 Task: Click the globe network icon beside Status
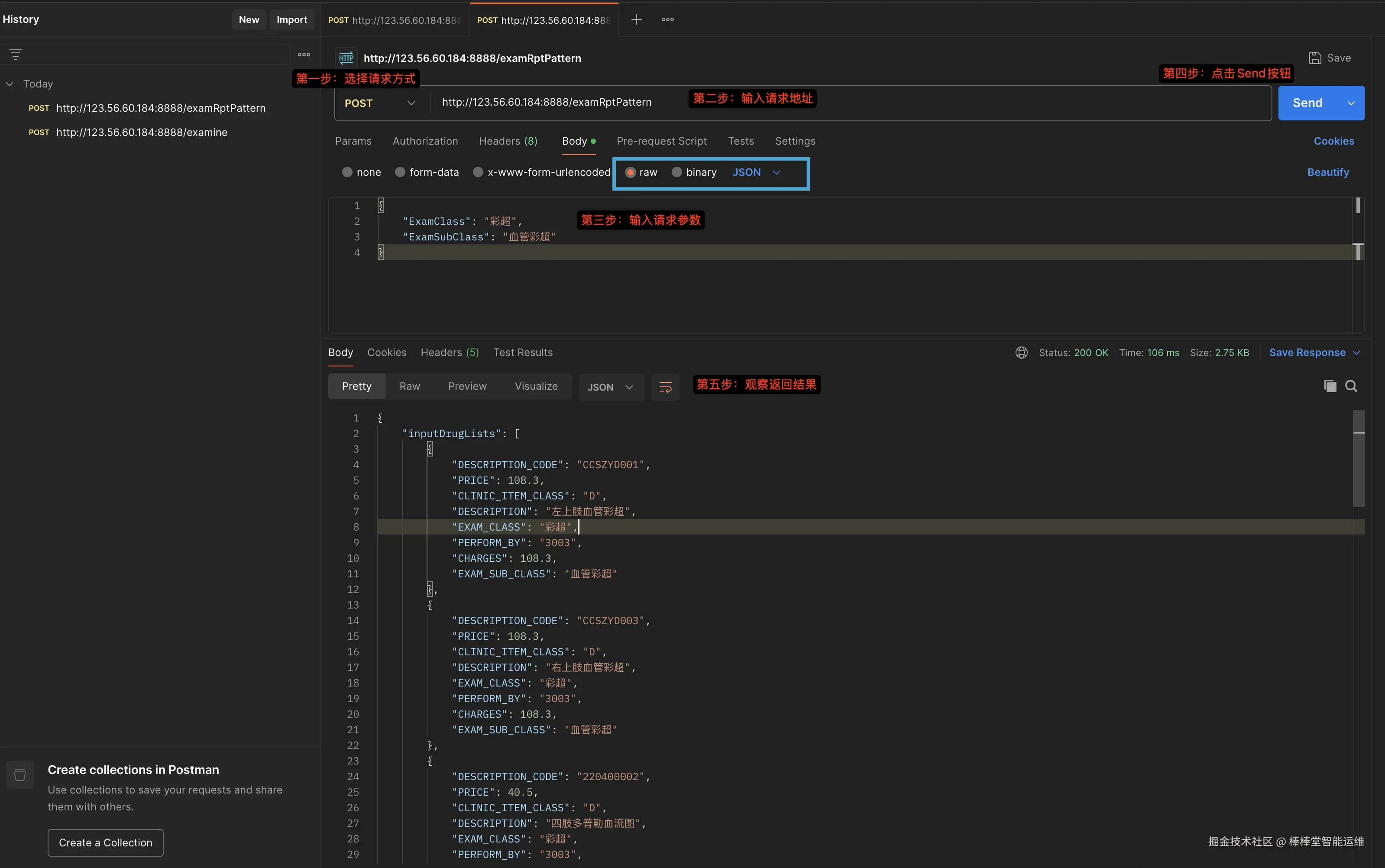tap(1022, 353)
